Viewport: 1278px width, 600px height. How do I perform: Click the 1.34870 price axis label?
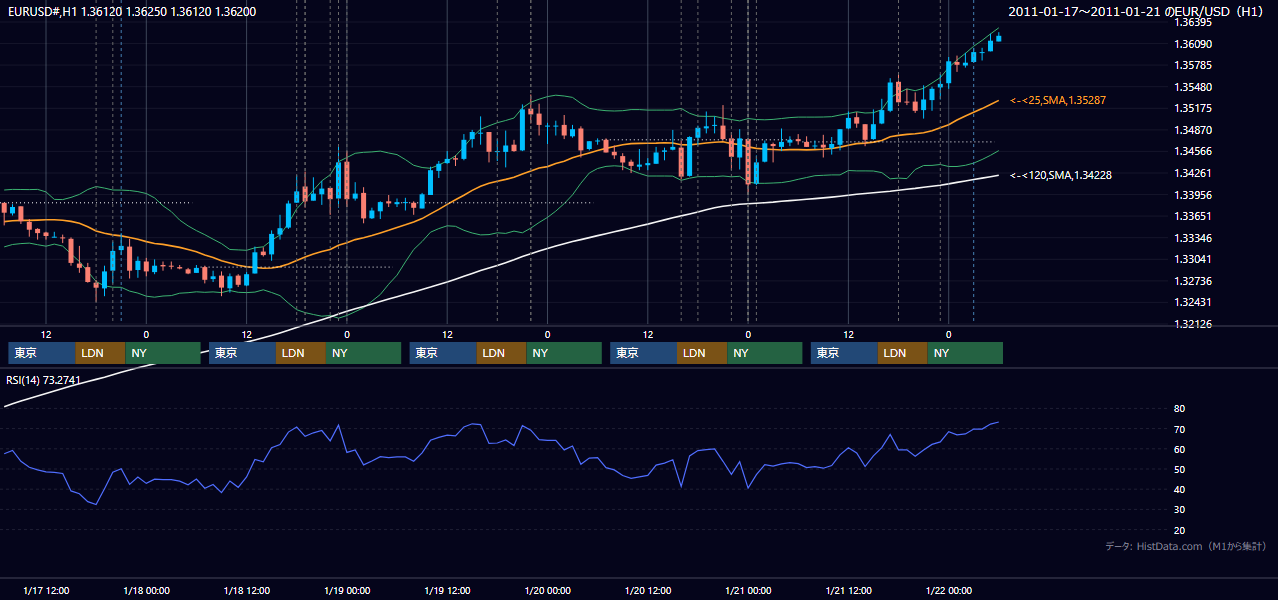(1192, 130)
